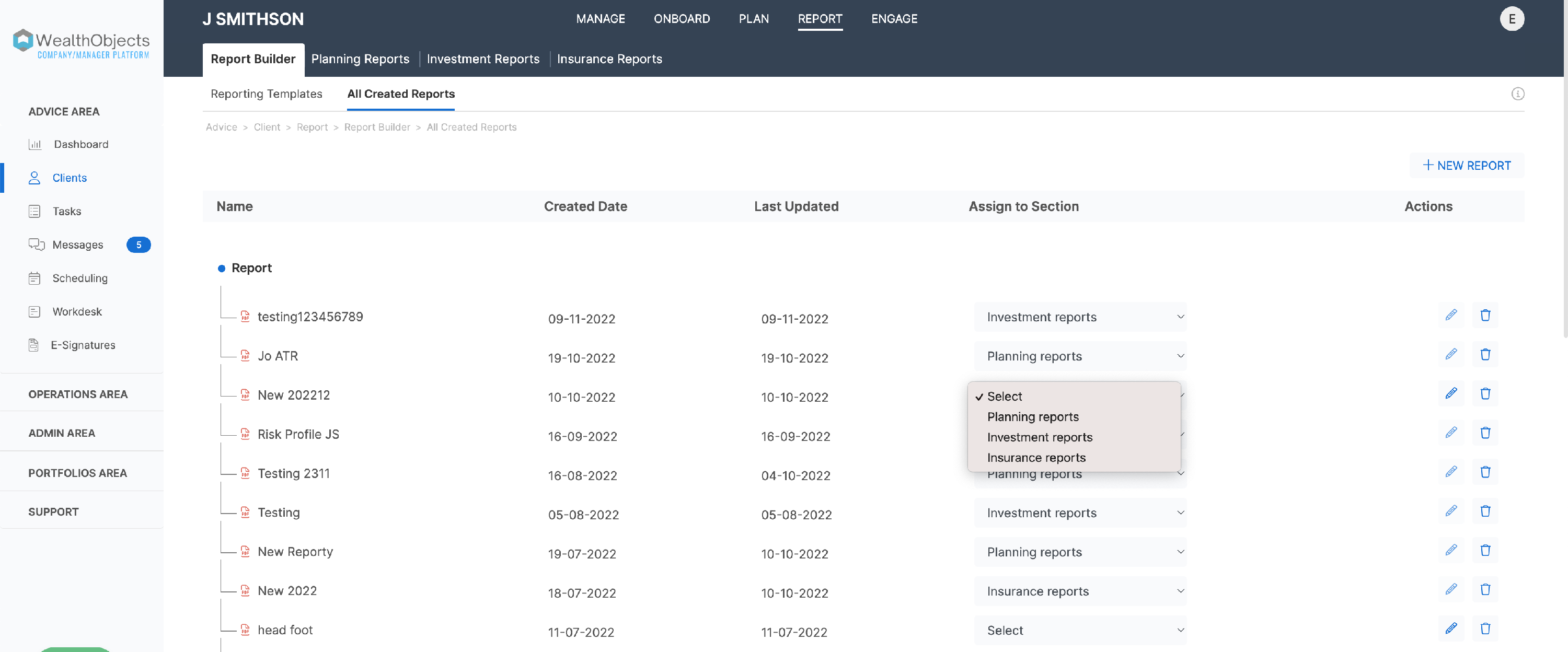The image size is (1568, 652).
Task: Open the SUPPORT section
Action: click(x=53, y=512)
